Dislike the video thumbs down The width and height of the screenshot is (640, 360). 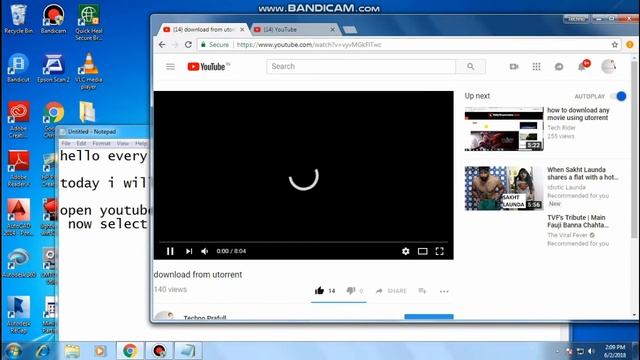[351, 291]
